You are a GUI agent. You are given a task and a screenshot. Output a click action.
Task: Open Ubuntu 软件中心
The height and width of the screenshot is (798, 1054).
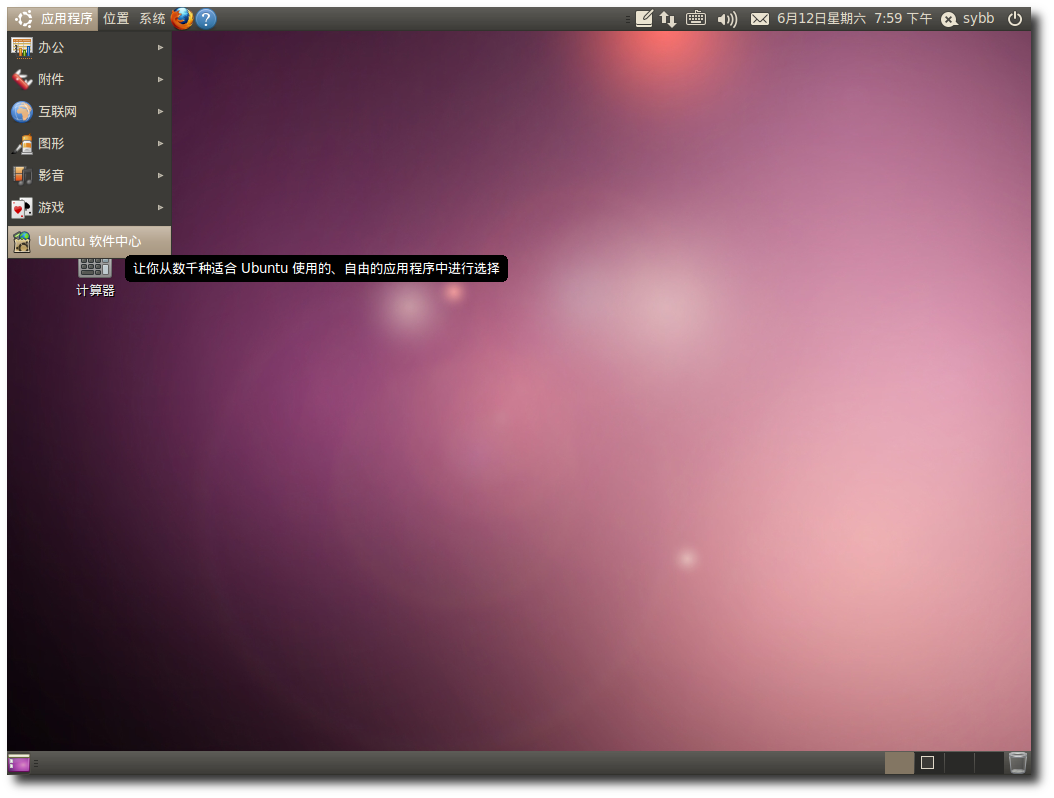coord(89,241)
